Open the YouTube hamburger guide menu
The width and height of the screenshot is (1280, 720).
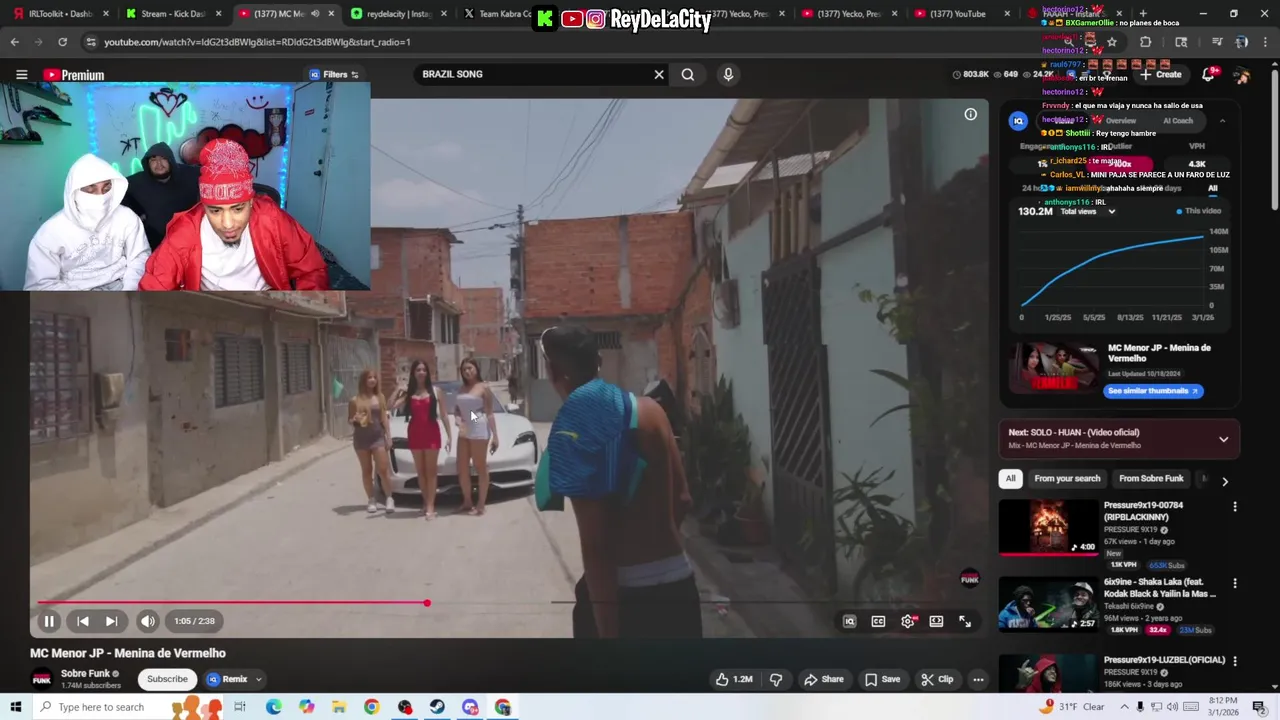click(21, 75)
